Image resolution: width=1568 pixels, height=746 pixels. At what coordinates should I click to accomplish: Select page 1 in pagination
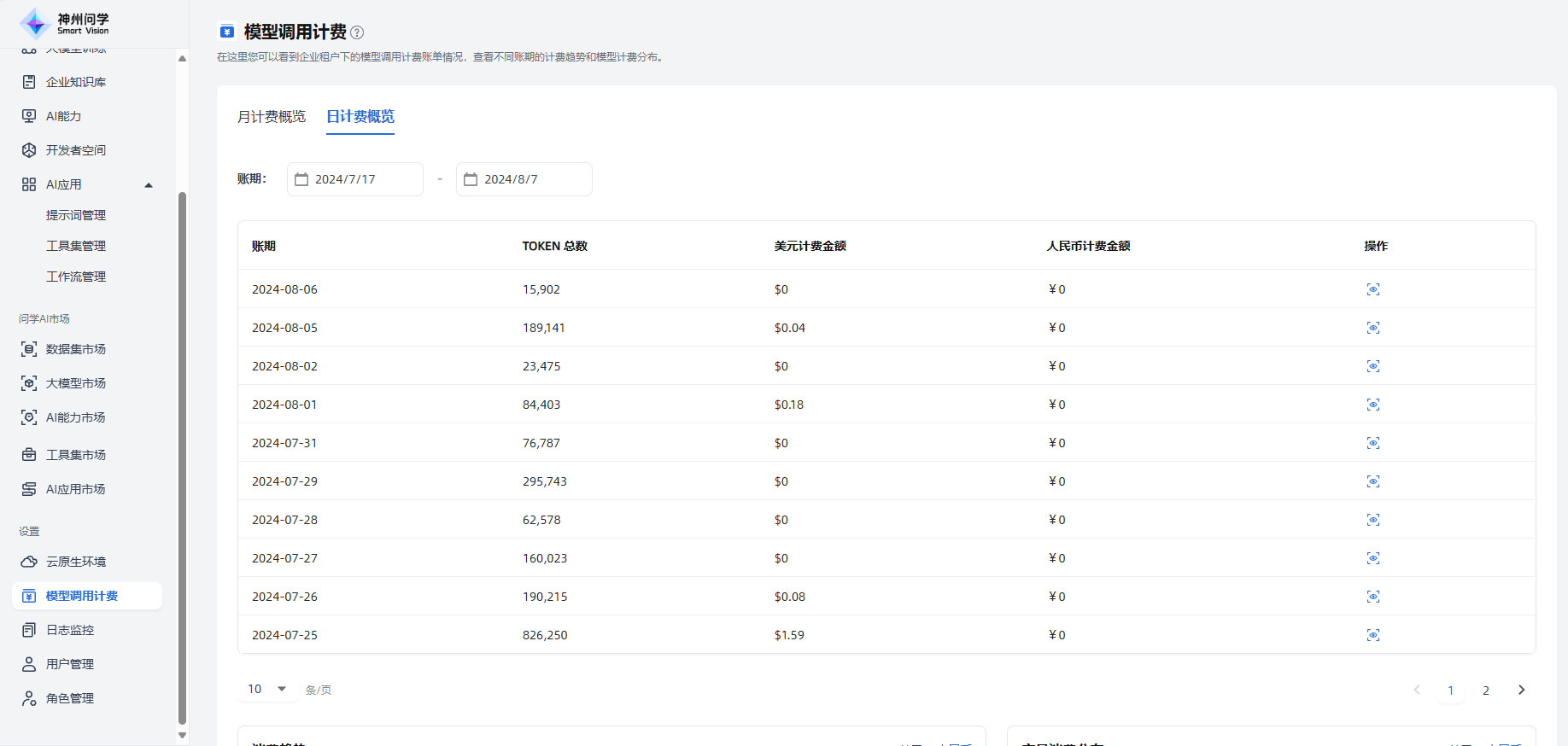click(1450, 690)
